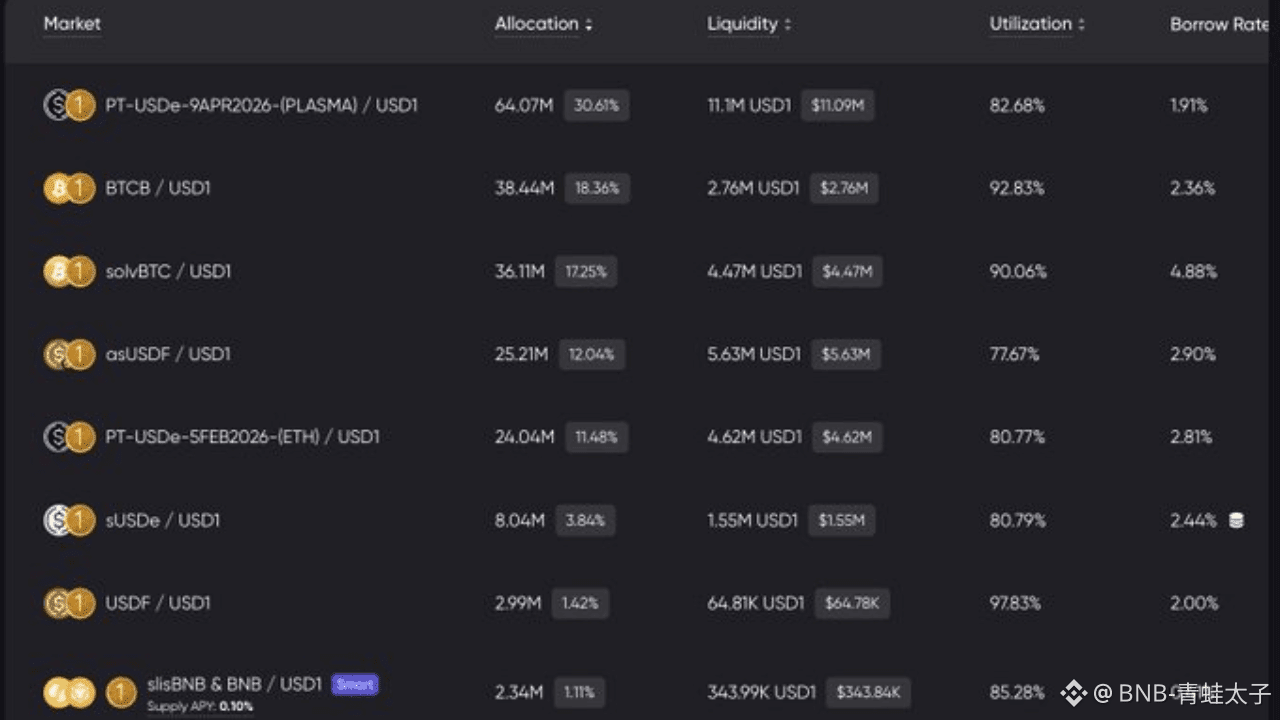Click the Market column header
This screenshot has height=720, width=1280.
[x=72, y=24]
